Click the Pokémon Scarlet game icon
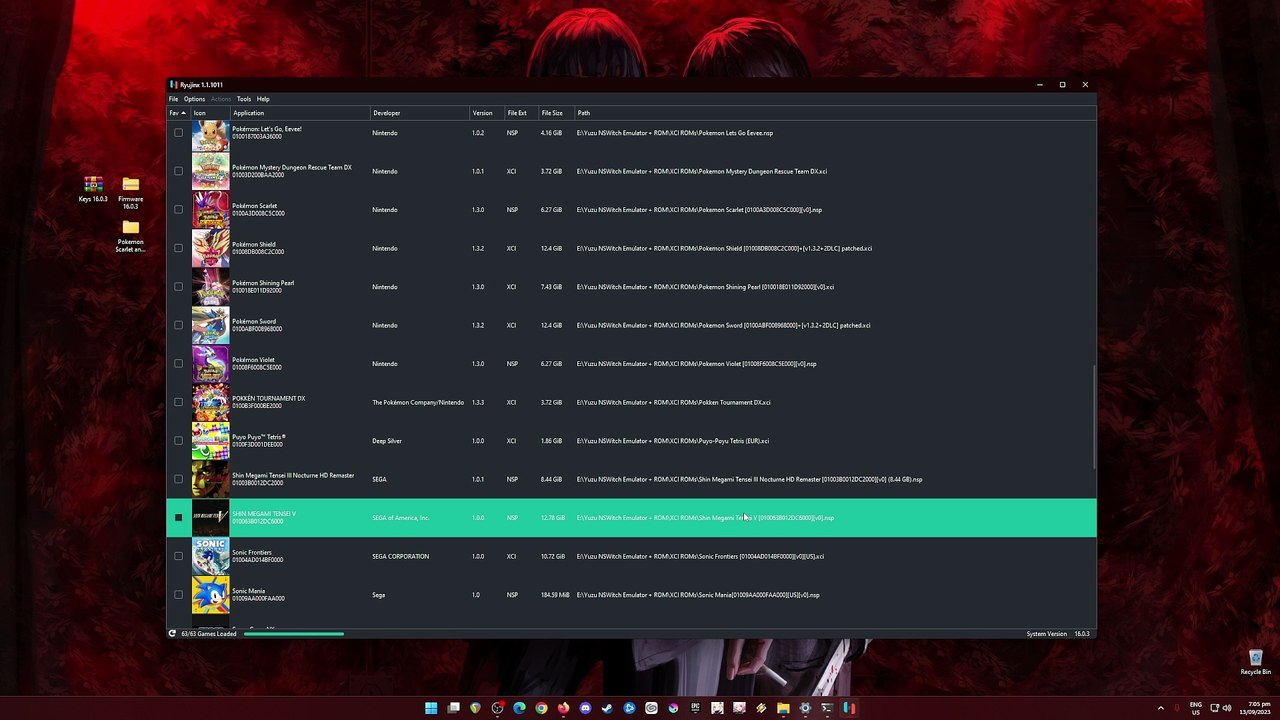 pos(210,210)
